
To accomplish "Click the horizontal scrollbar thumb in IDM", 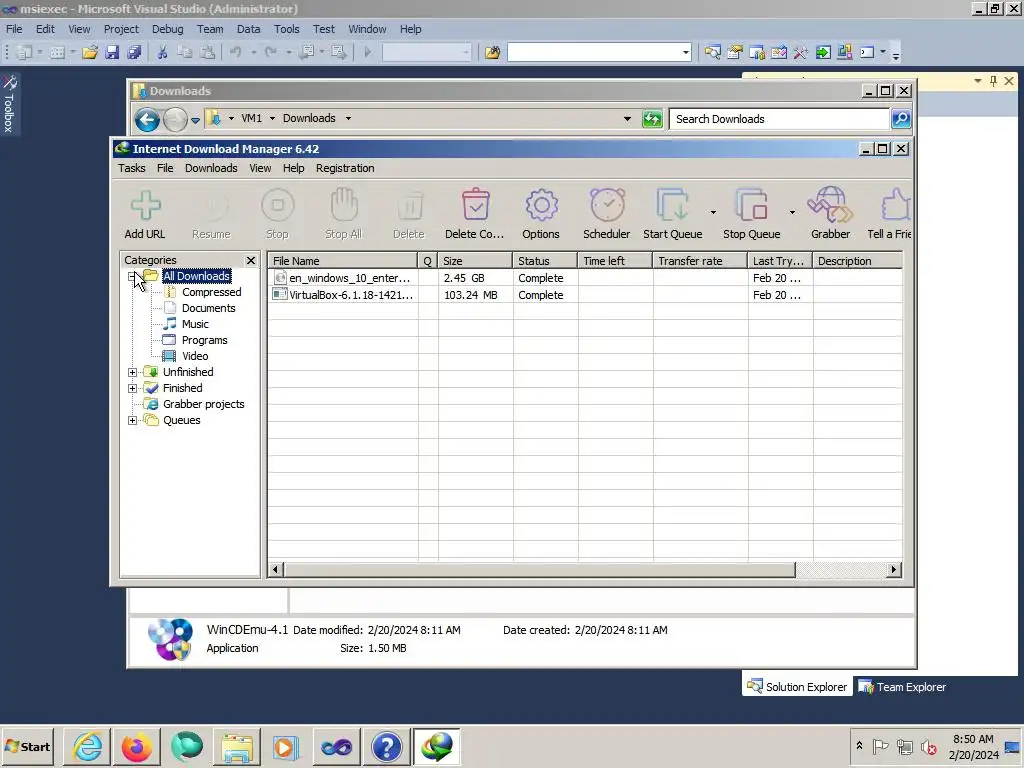I will click(539, 569).
